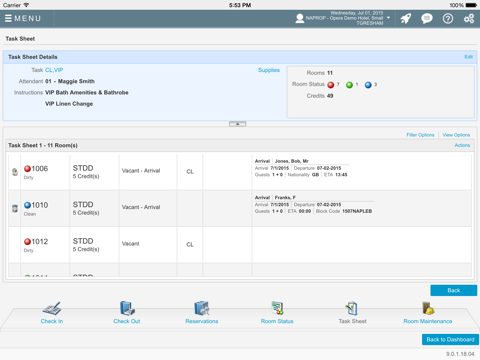
Task: Open Check Out icon
Action: (127, 308)
